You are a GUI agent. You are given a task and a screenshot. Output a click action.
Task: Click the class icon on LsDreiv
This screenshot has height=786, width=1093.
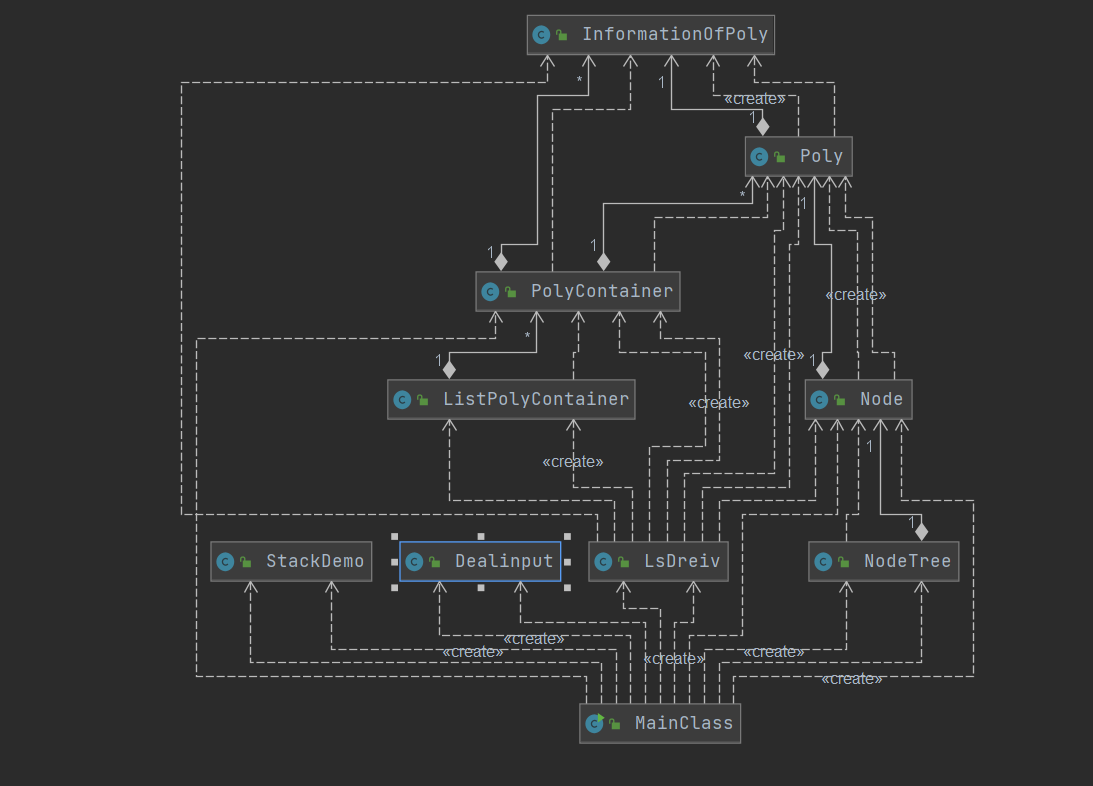[604, 562]
